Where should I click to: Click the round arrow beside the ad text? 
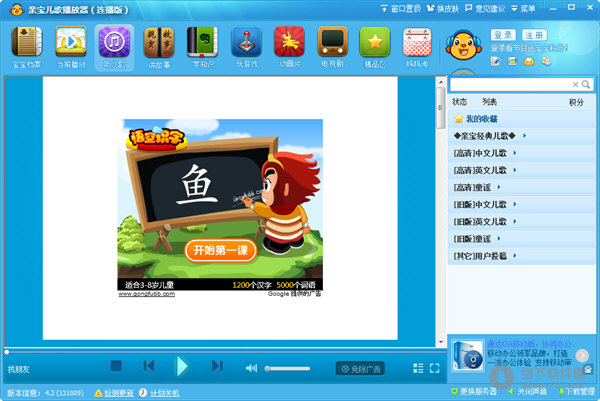click(x=582, y=355)
